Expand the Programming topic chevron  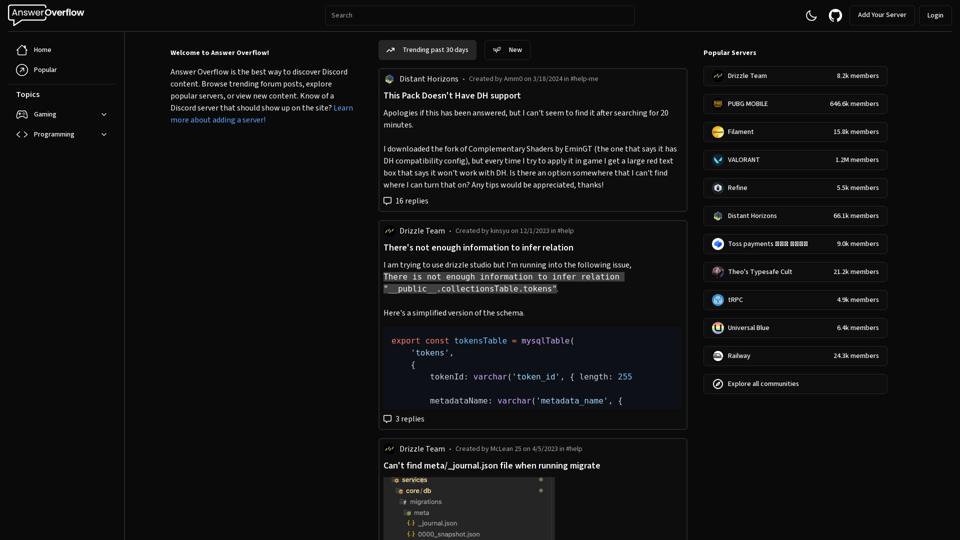(x=104, y=135)
